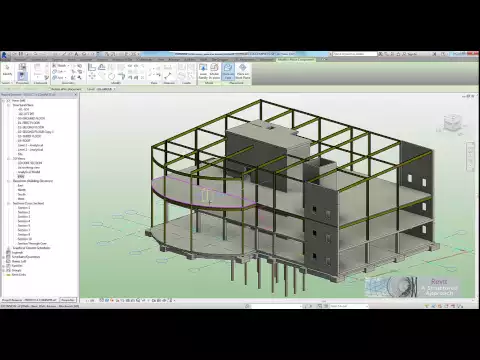
Task: Select Section 1 in Project Browser
Action: click(24, 208)
